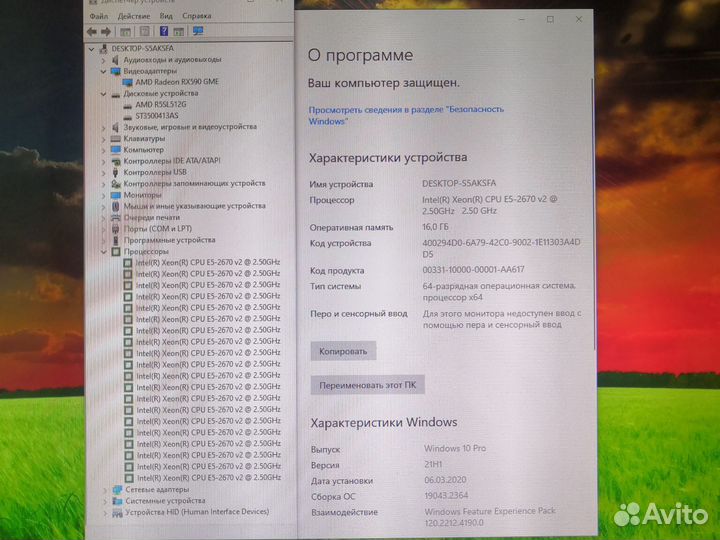Minimize the О программе settings window
Viewport: 720px width, 540px height.
(522, 20)
